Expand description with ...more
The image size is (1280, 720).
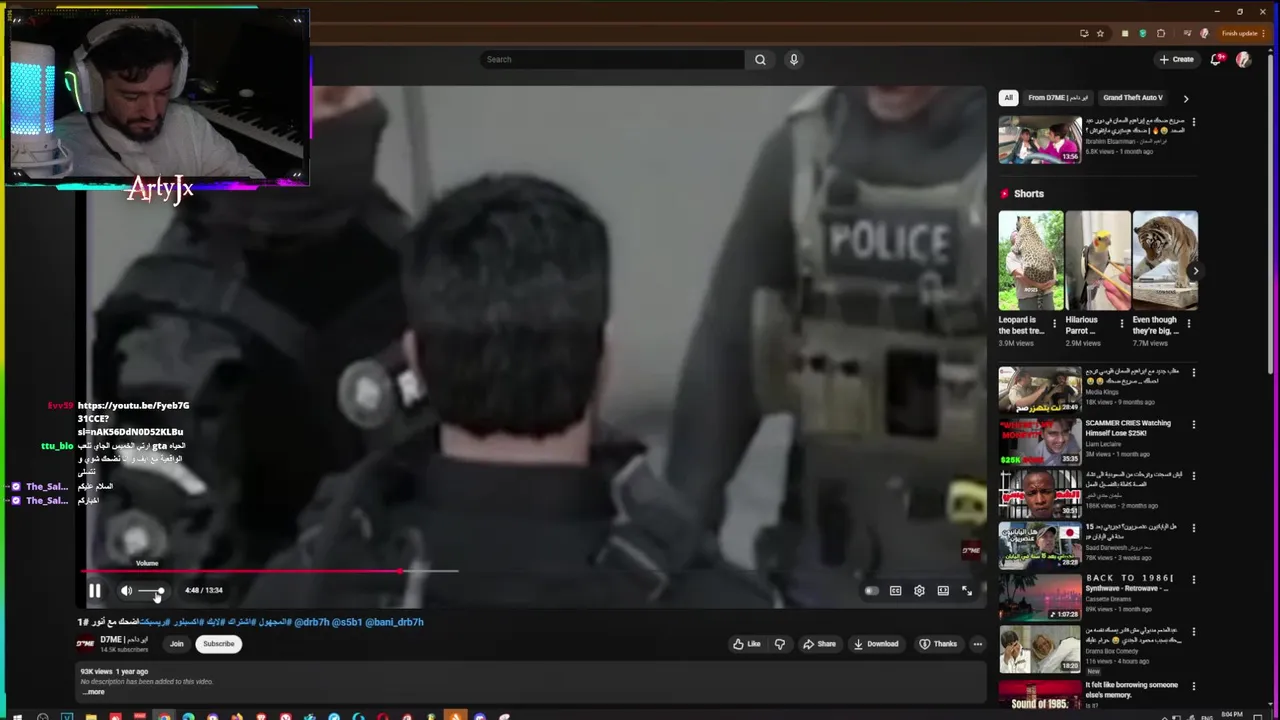coord(93,692)
